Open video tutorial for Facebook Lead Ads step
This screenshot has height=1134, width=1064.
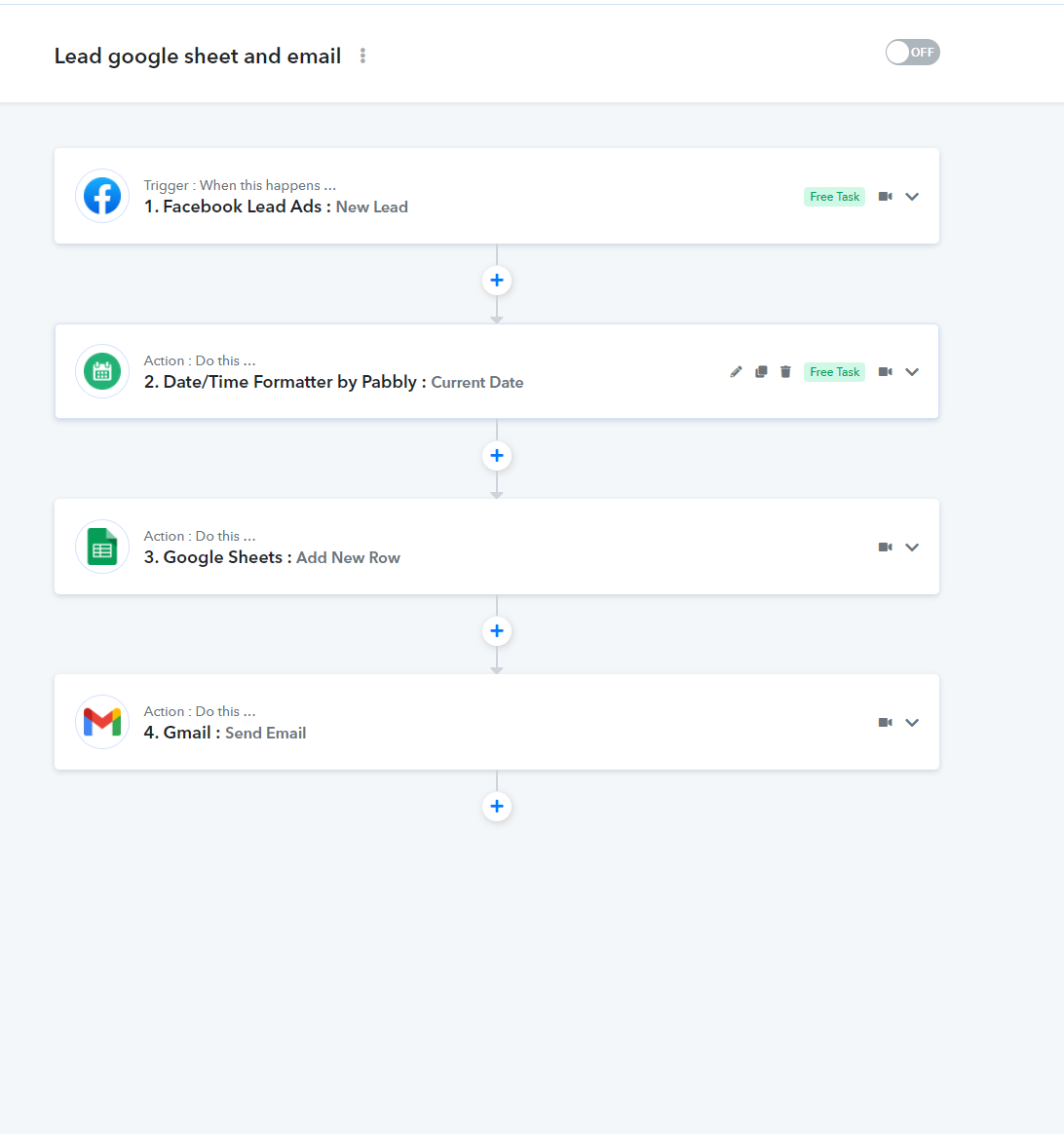click(x=886, y=197)
